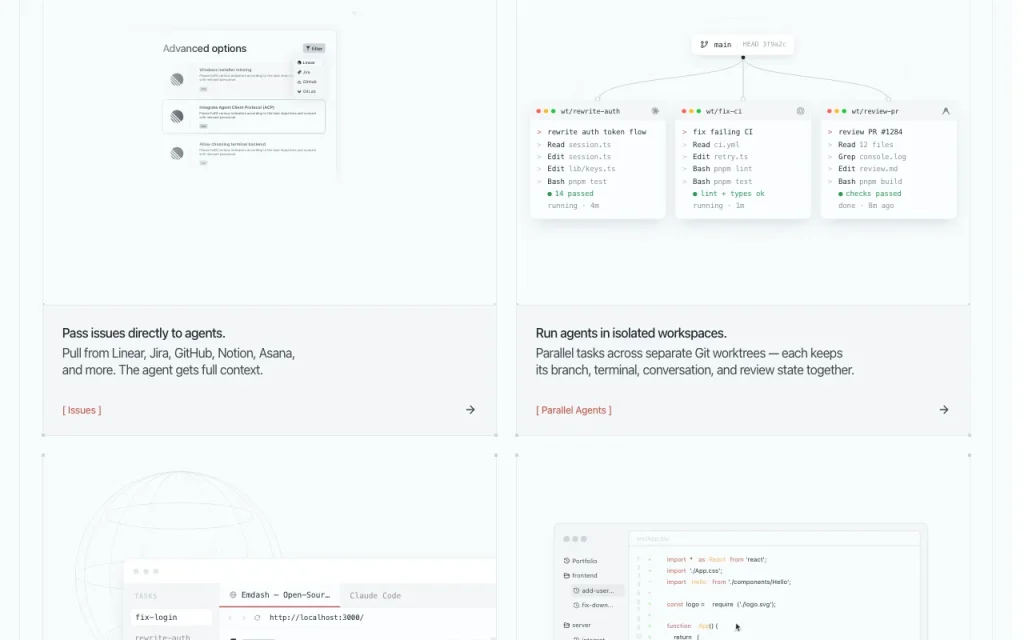Click avatar icon of the ACP issue

tap(177, 116)
